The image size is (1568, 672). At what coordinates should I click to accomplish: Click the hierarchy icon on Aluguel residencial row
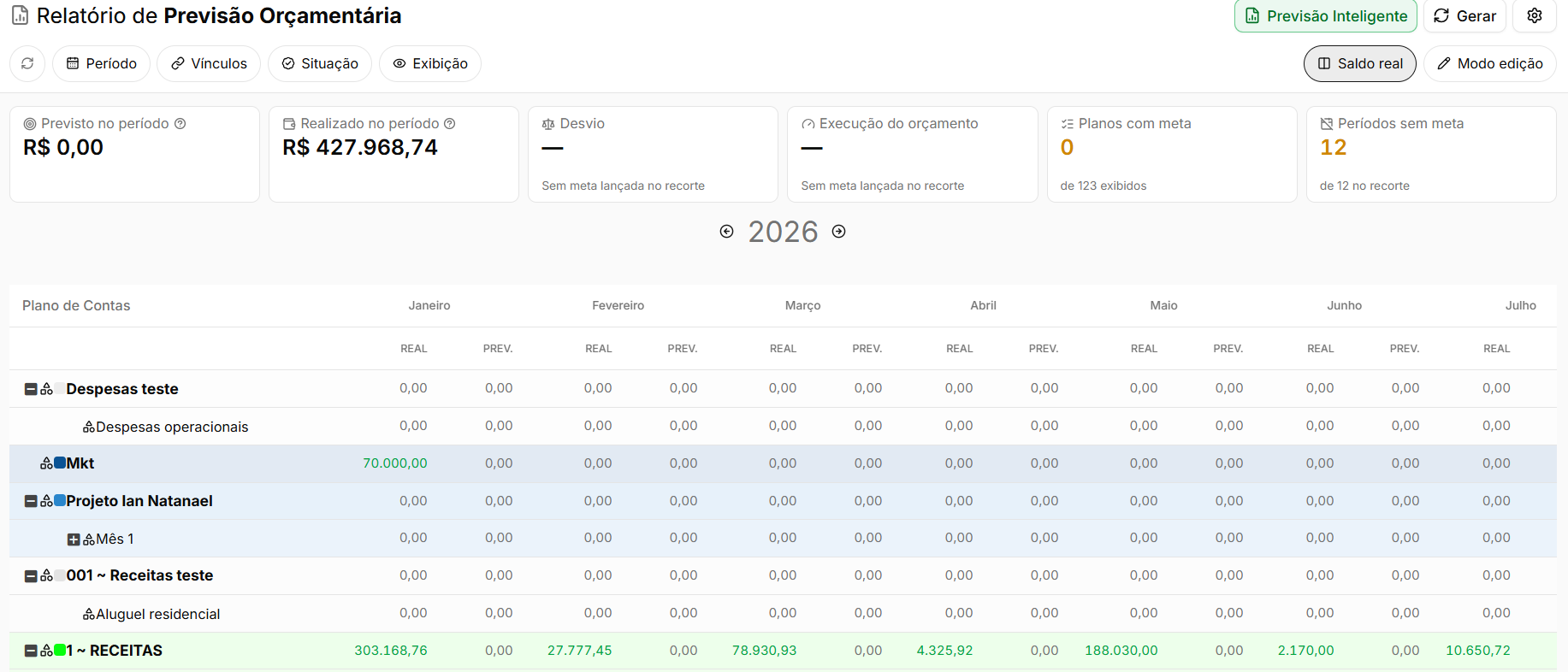point(89,614)
